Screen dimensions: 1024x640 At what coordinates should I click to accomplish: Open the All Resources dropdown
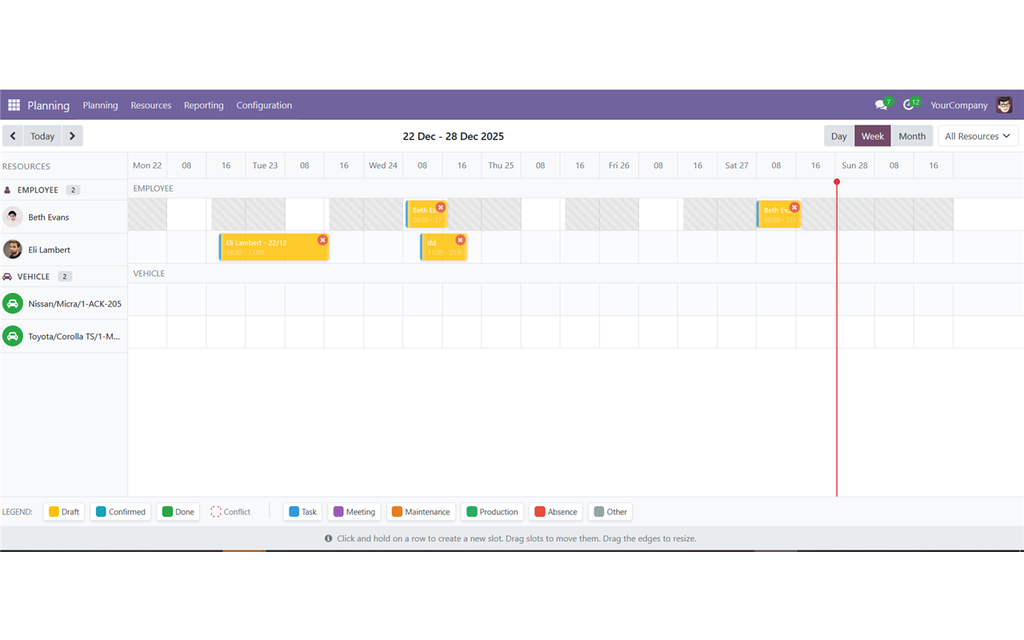(x=978, y=136)
